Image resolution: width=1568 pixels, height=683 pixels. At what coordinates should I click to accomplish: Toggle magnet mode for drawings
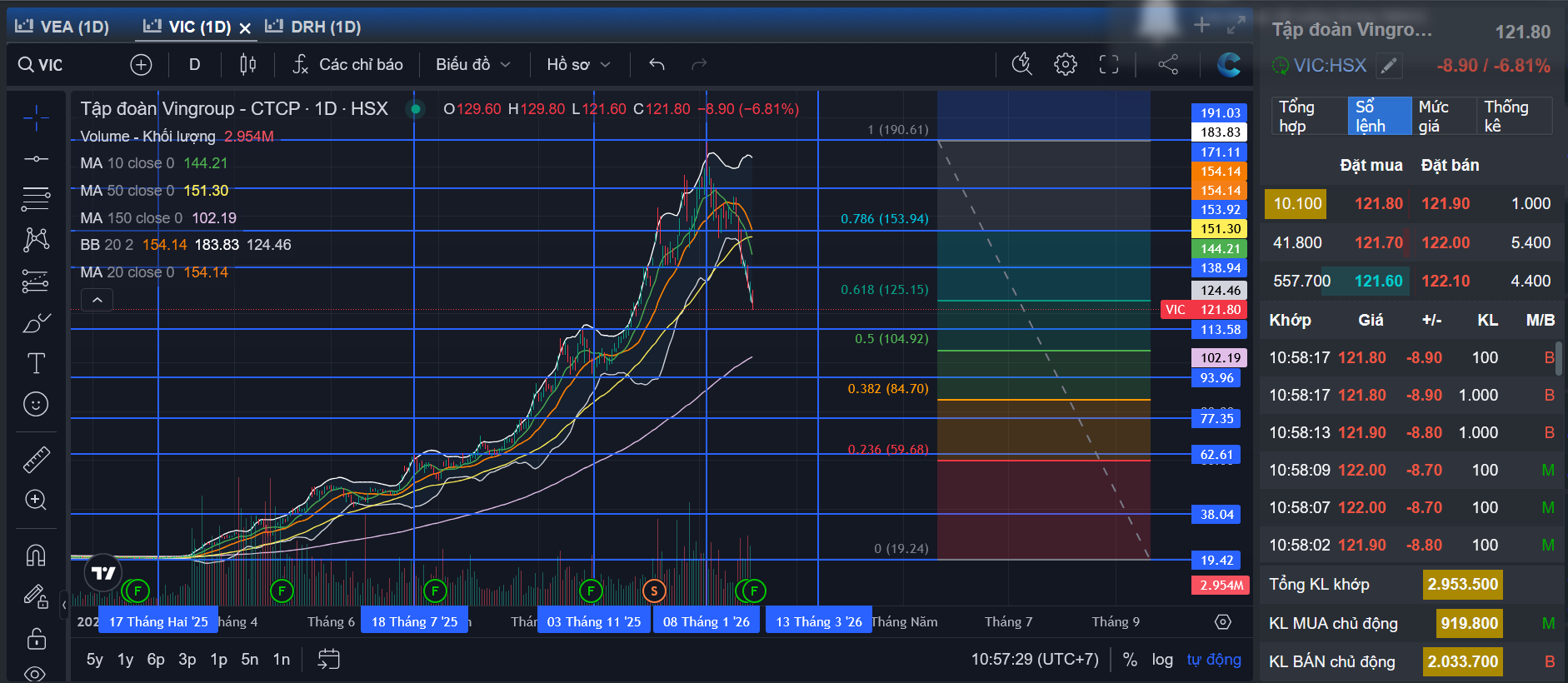35,555
